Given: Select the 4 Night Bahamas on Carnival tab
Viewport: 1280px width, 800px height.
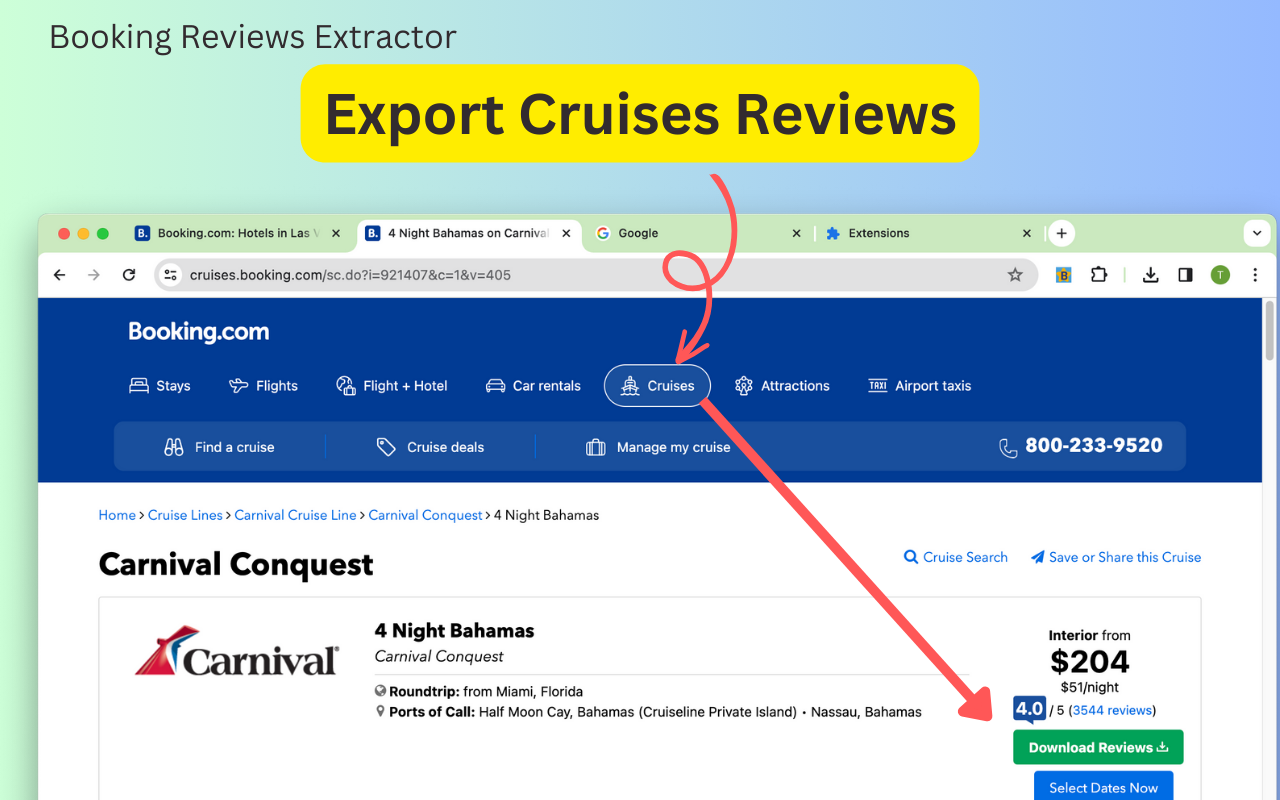Looking at the screenshot, I should pos(467,233).
